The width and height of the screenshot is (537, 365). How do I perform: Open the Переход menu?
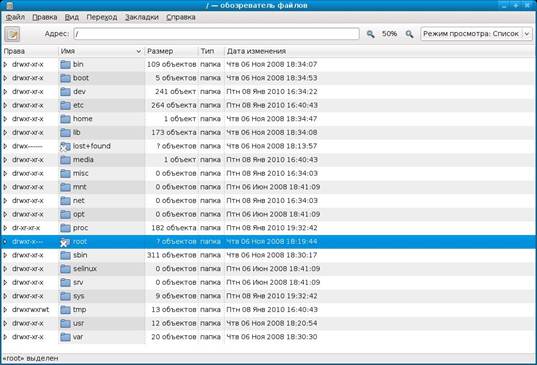[x=102, y=17]
